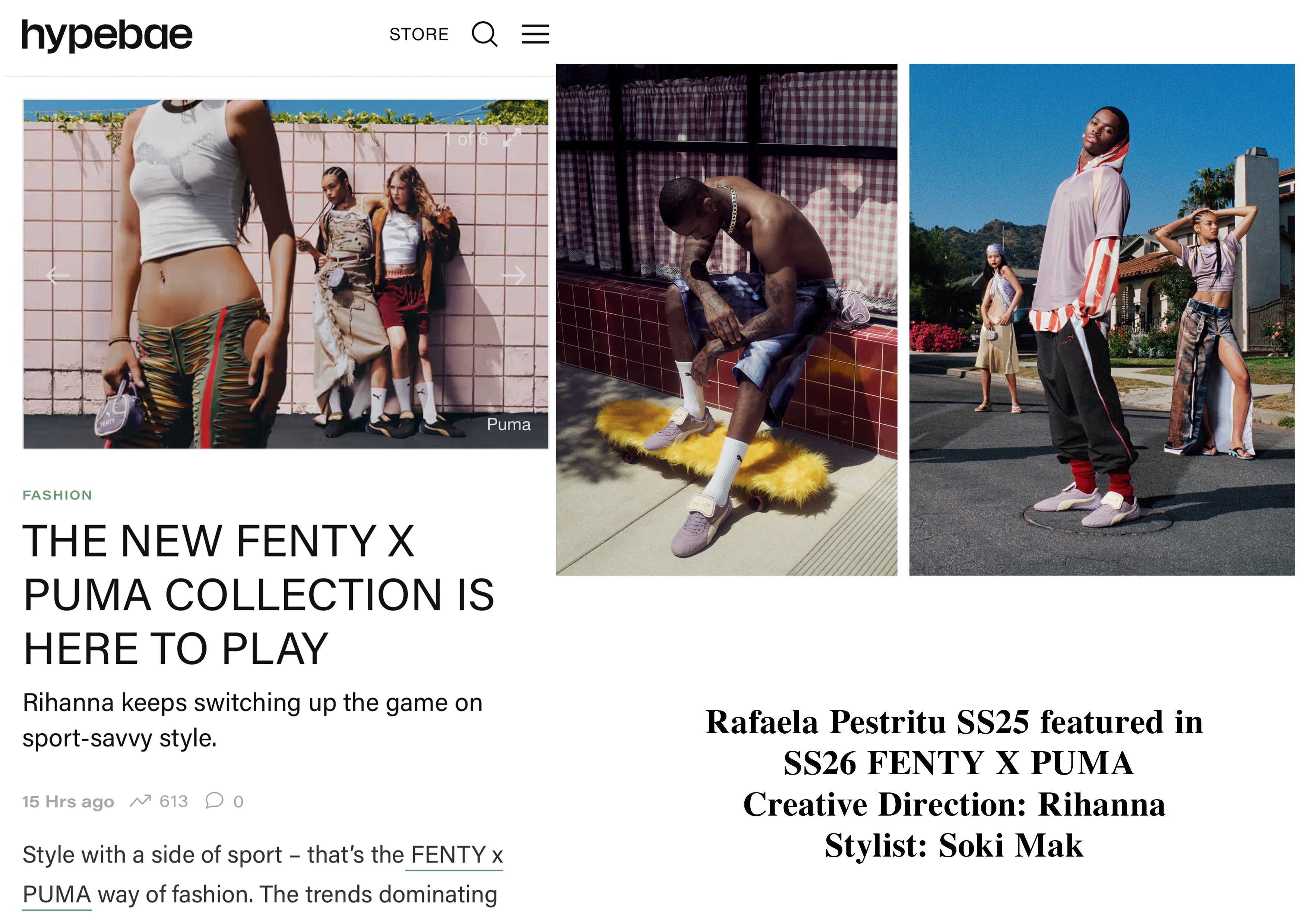
Task: Open the hamburger menu icon
Action: pyautogui.click(x=535, y=34)
